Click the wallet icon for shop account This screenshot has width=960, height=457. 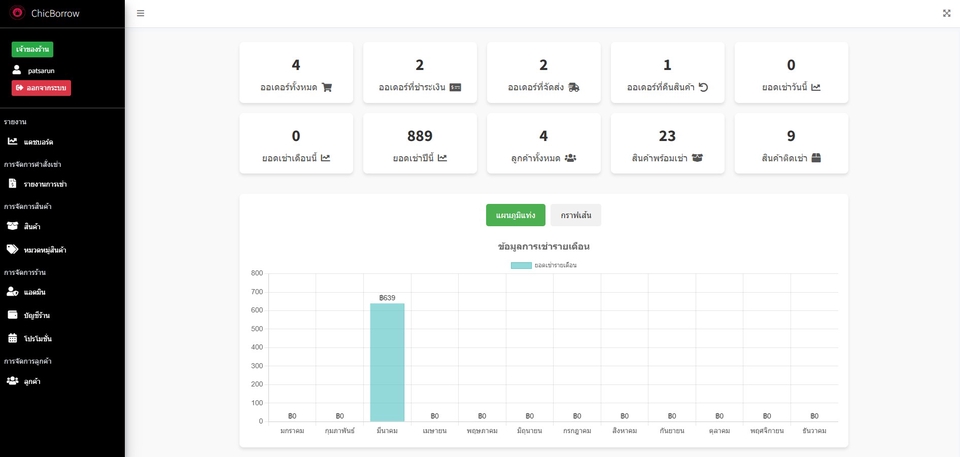click(x=12, y=315)
